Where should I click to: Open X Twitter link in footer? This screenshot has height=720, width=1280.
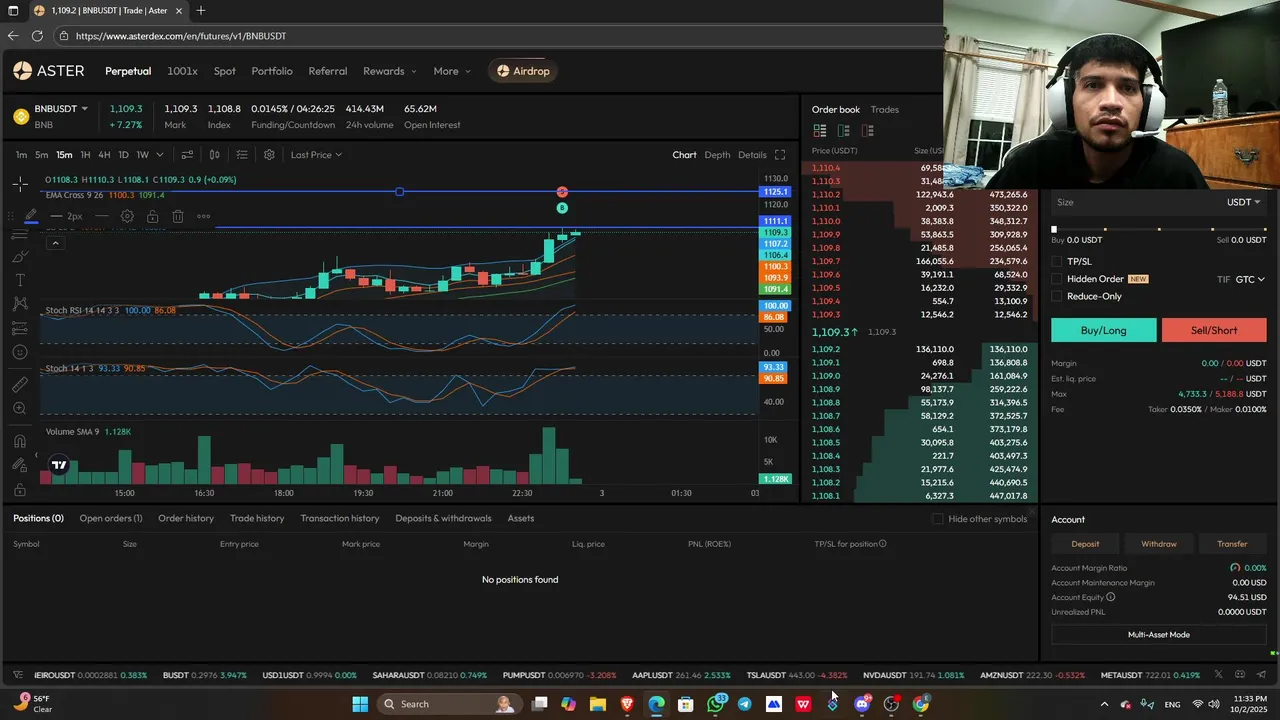[x=1218, y=675]
